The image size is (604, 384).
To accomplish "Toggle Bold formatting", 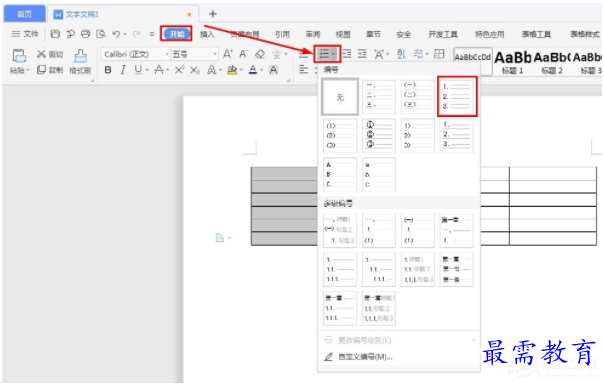I will pos(108,70).
